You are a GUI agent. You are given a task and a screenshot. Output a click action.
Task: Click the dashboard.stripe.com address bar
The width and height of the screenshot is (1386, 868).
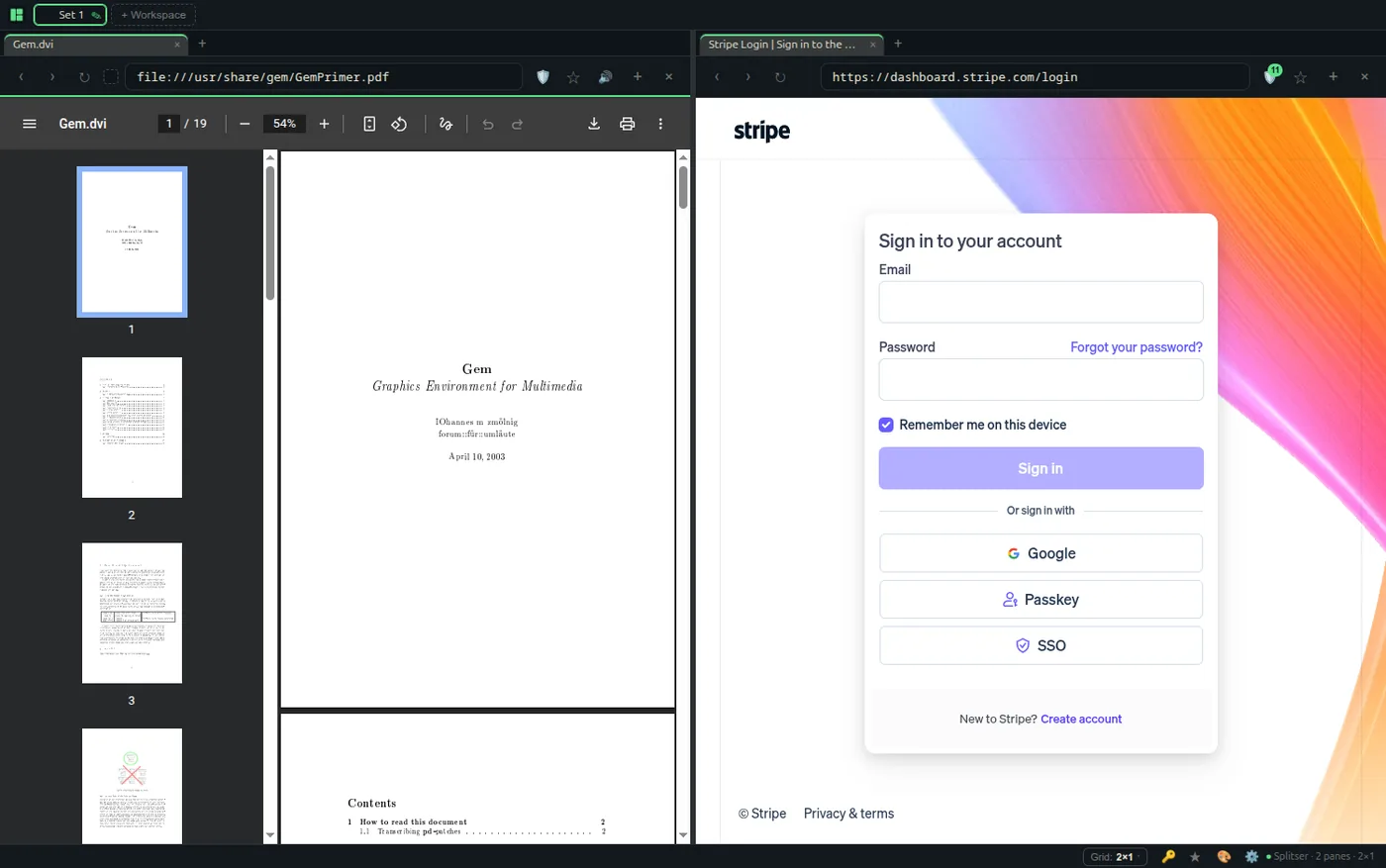click(1035, 76)
